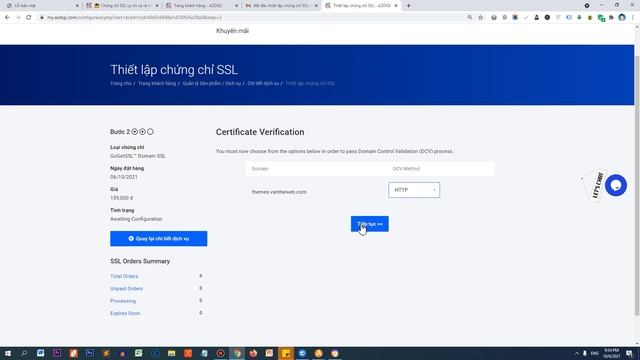
Task: Click the zoom magnifier icon in address bar
Action: click(470, 18)
